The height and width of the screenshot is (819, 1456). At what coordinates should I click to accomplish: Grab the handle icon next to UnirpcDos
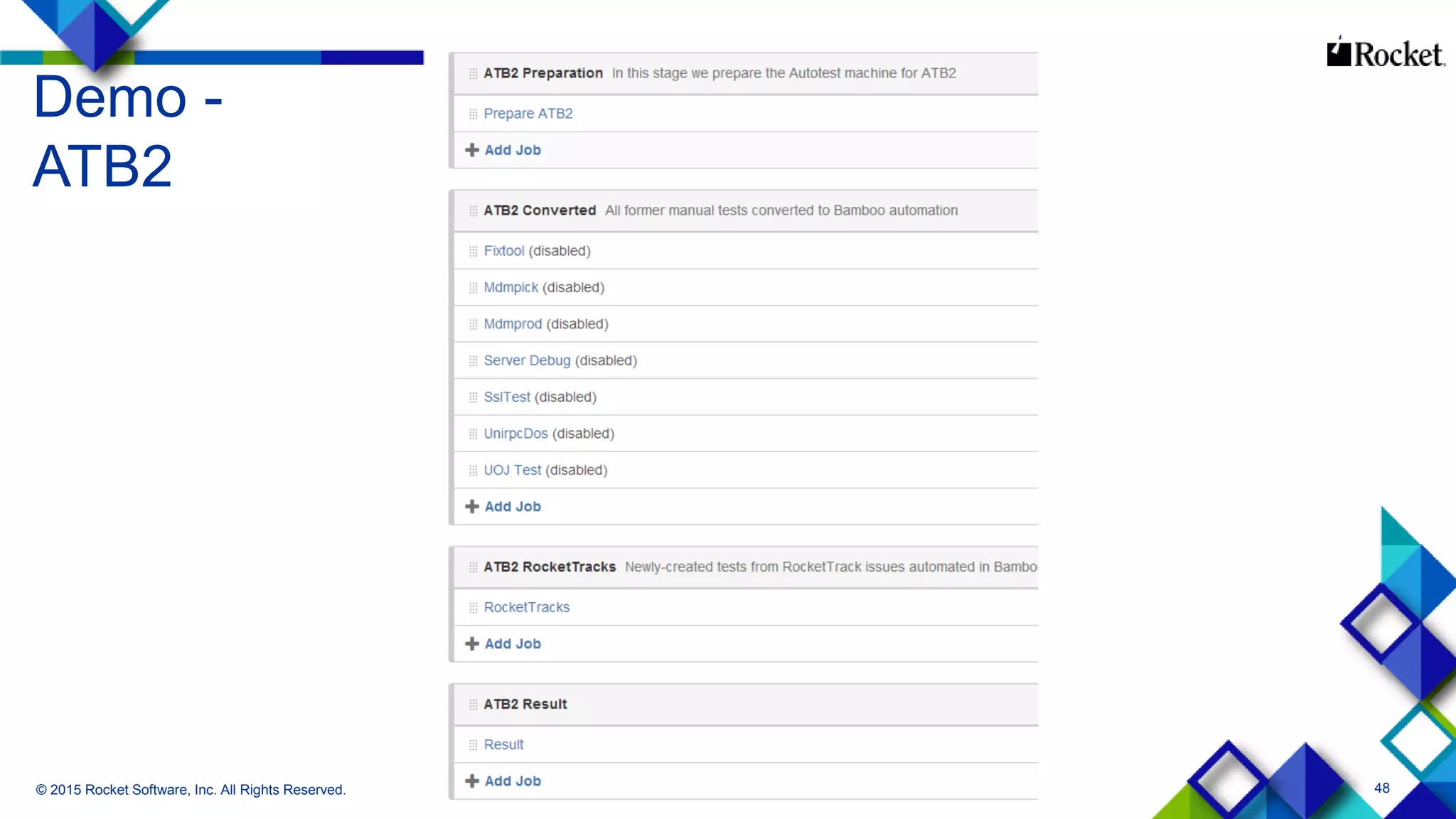473,434
